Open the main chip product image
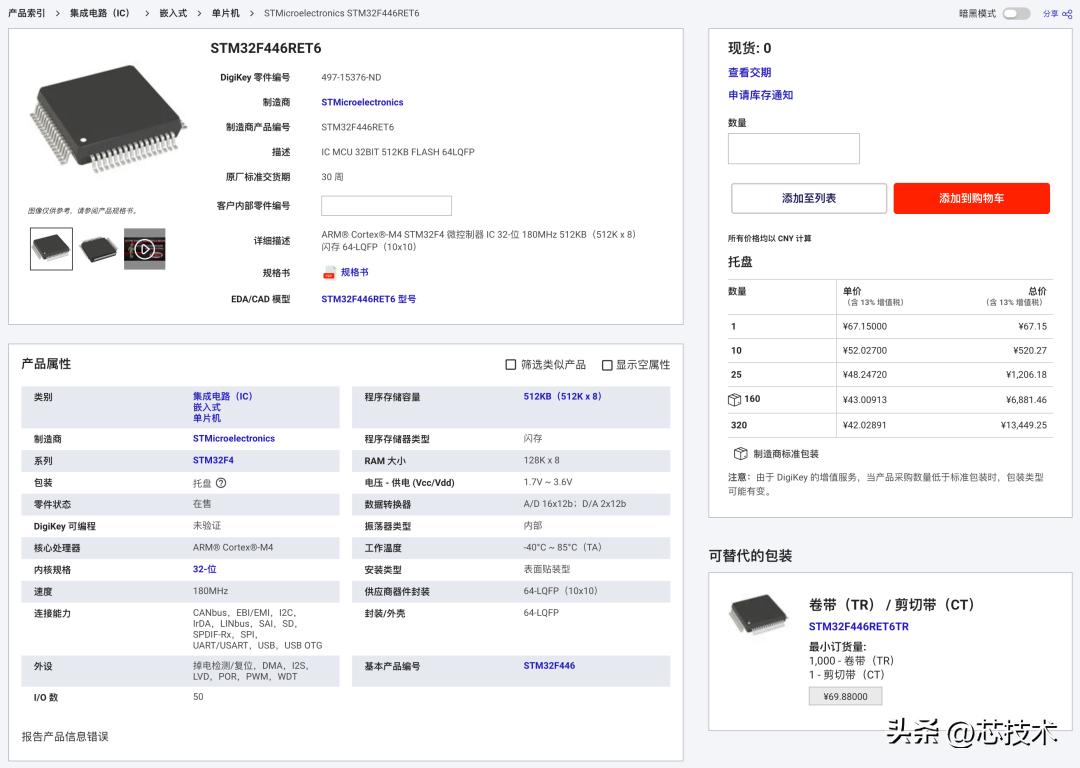Screen dimensions: 1080x768 [107, 117]
